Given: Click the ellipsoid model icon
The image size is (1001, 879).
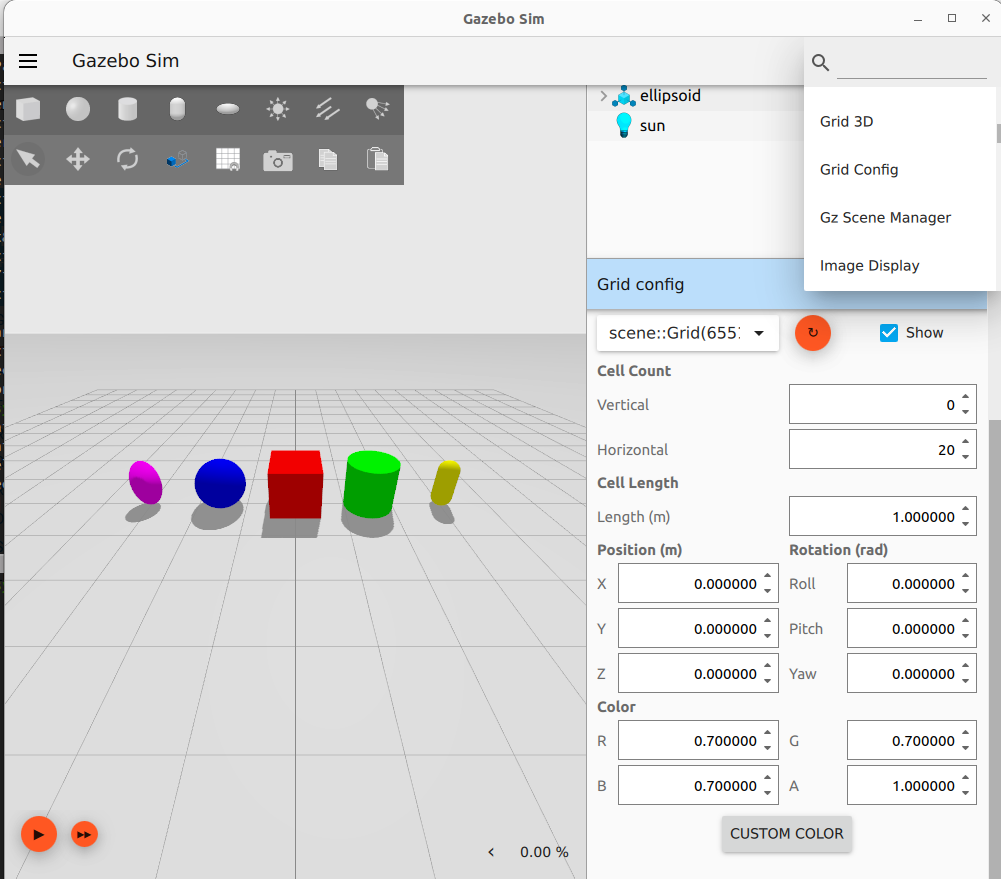Looking at the screenshot, I should point(624,96).
